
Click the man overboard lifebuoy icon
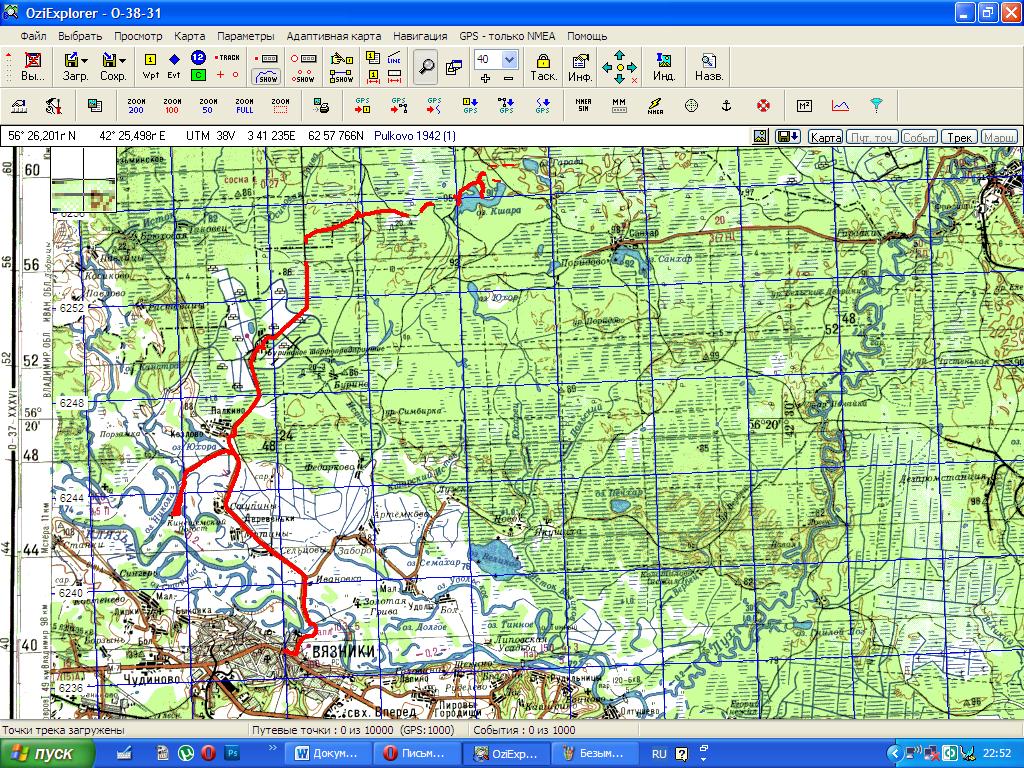click(x=762, y=105)
